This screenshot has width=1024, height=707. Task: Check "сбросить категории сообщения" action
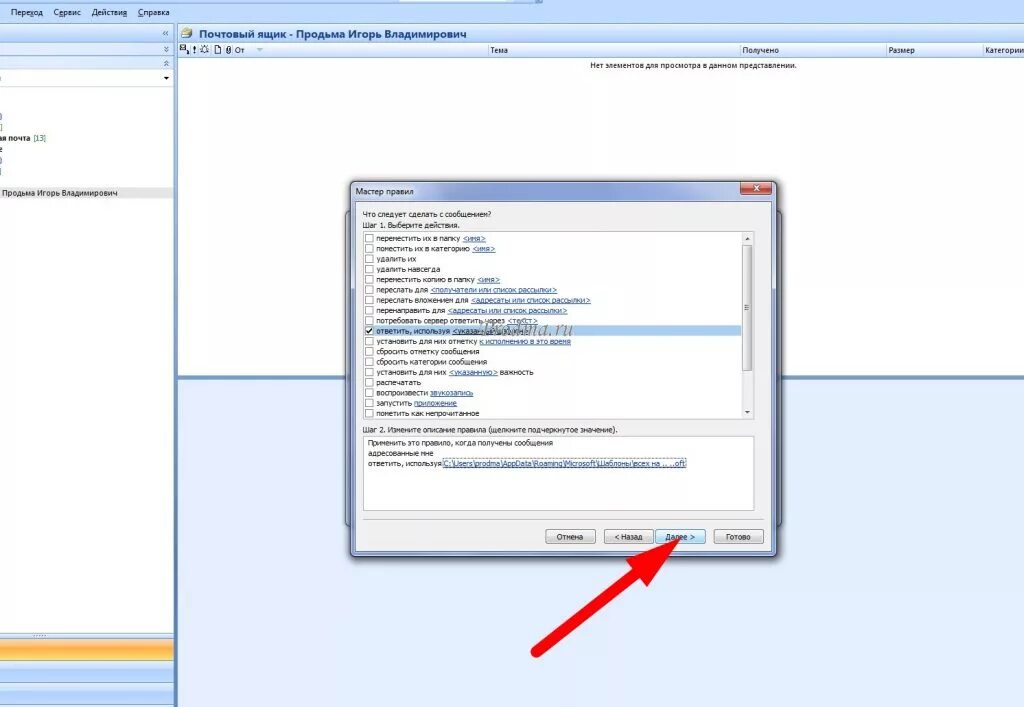click(x=369, y=362)
